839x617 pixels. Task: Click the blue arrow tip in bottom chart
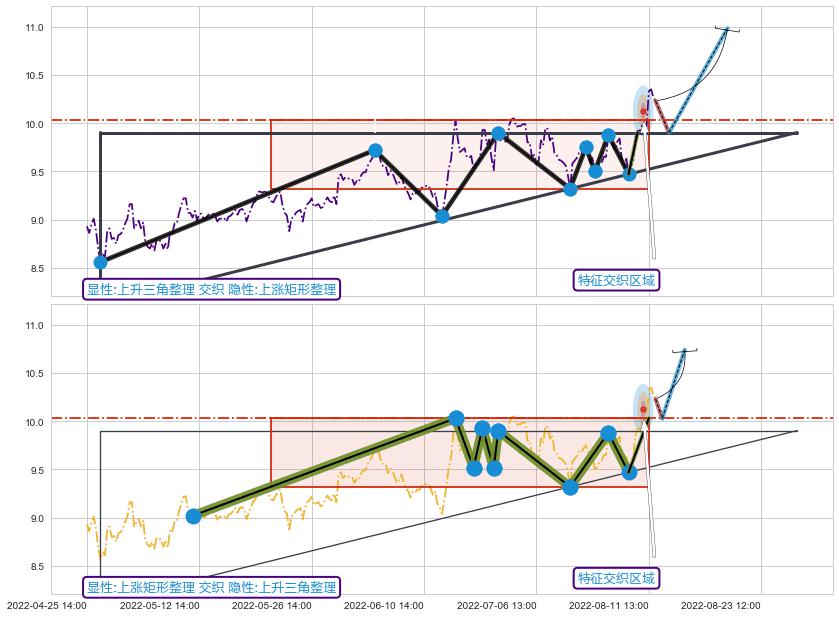point(685,350)
